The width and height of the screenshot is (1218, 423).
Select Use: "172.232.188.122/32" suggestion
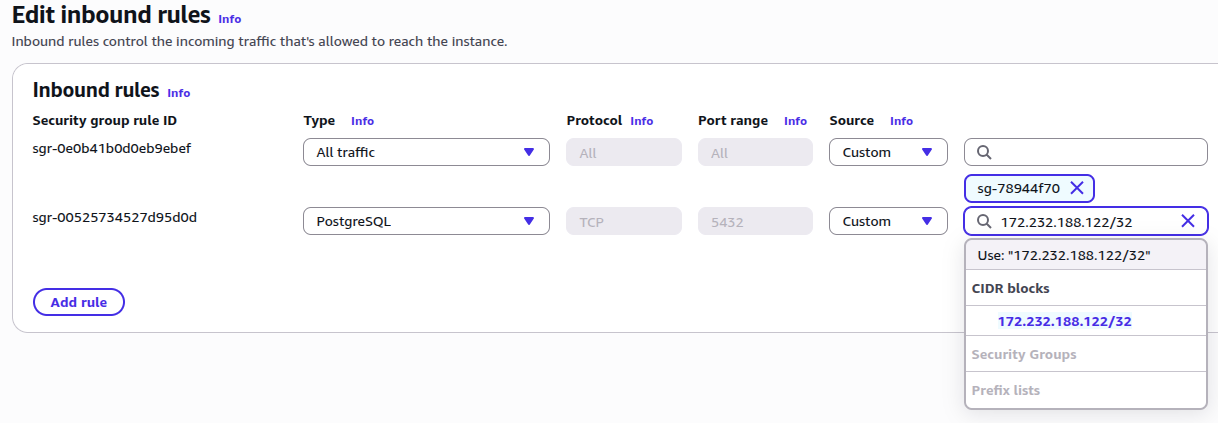[x=1064, y=256]
